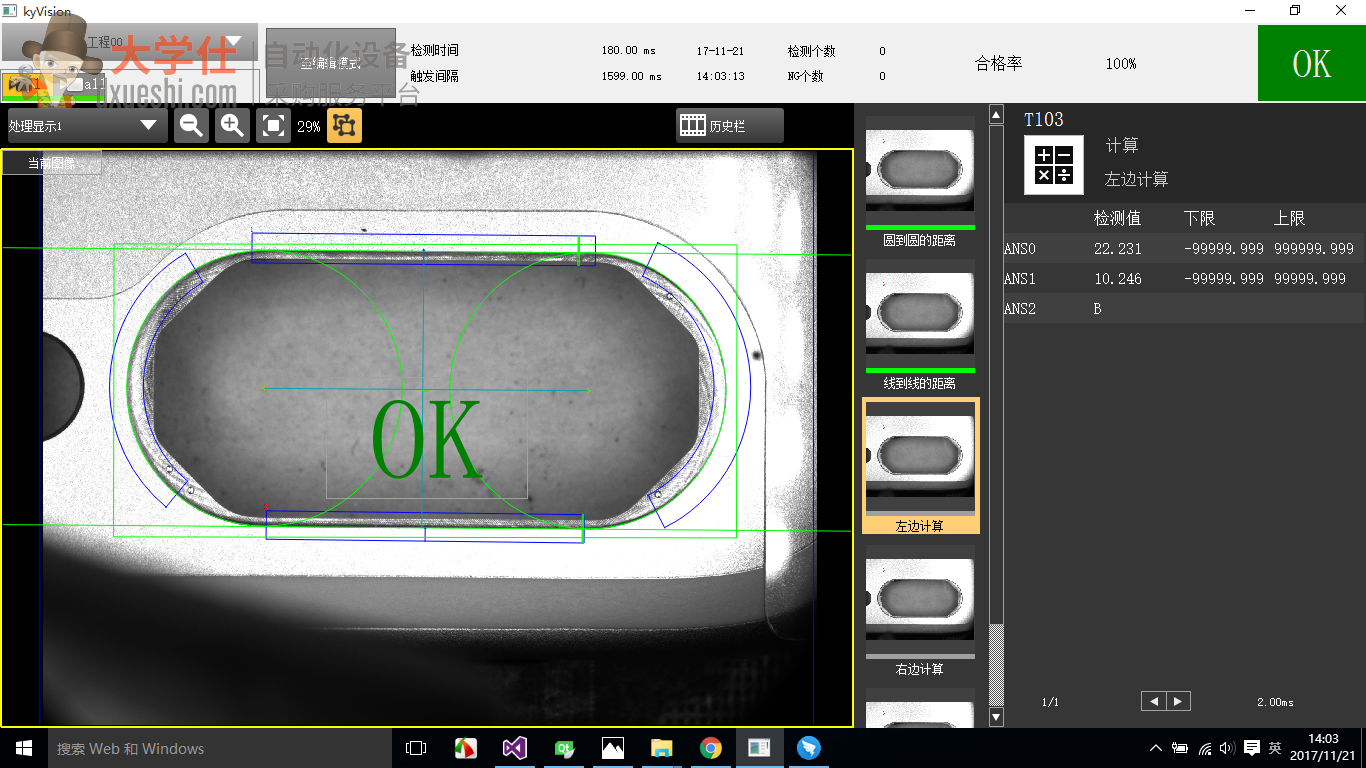Open the Action Center notifications icon
The height and width of the screenshot is (768, 1366).
(1252, 748)
